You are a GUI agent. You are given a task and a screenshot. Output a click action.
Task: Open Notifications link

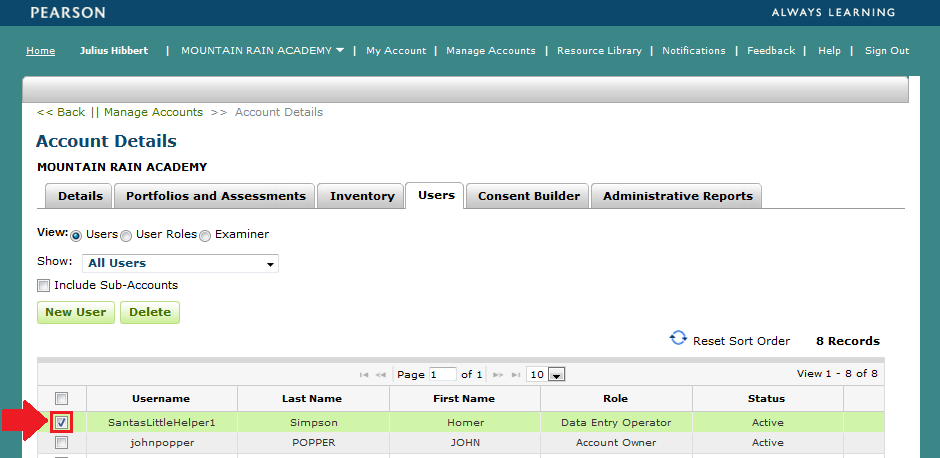694,51
